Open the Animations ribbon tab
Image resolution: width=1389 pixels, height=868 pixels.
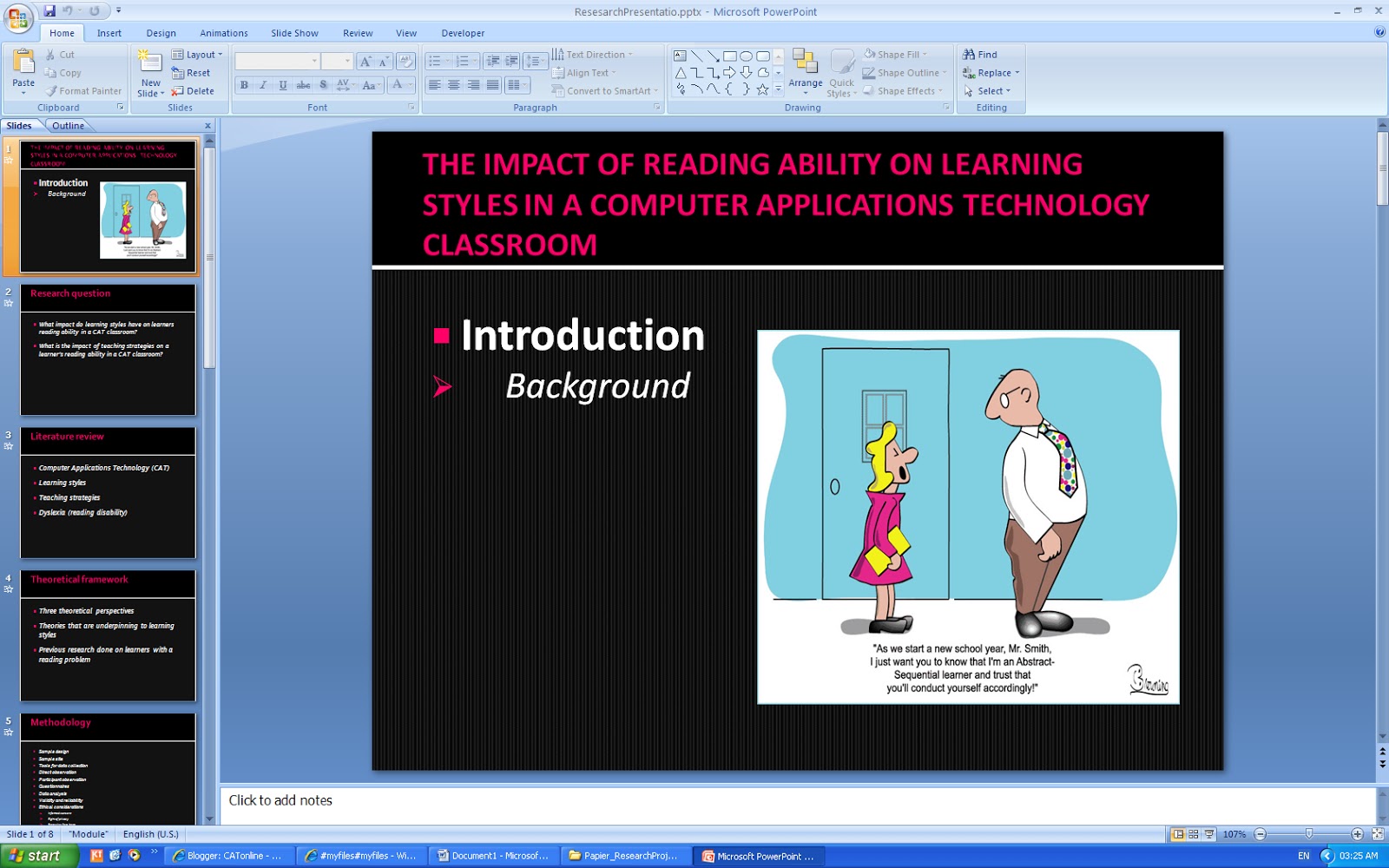[x=224, y=33]
